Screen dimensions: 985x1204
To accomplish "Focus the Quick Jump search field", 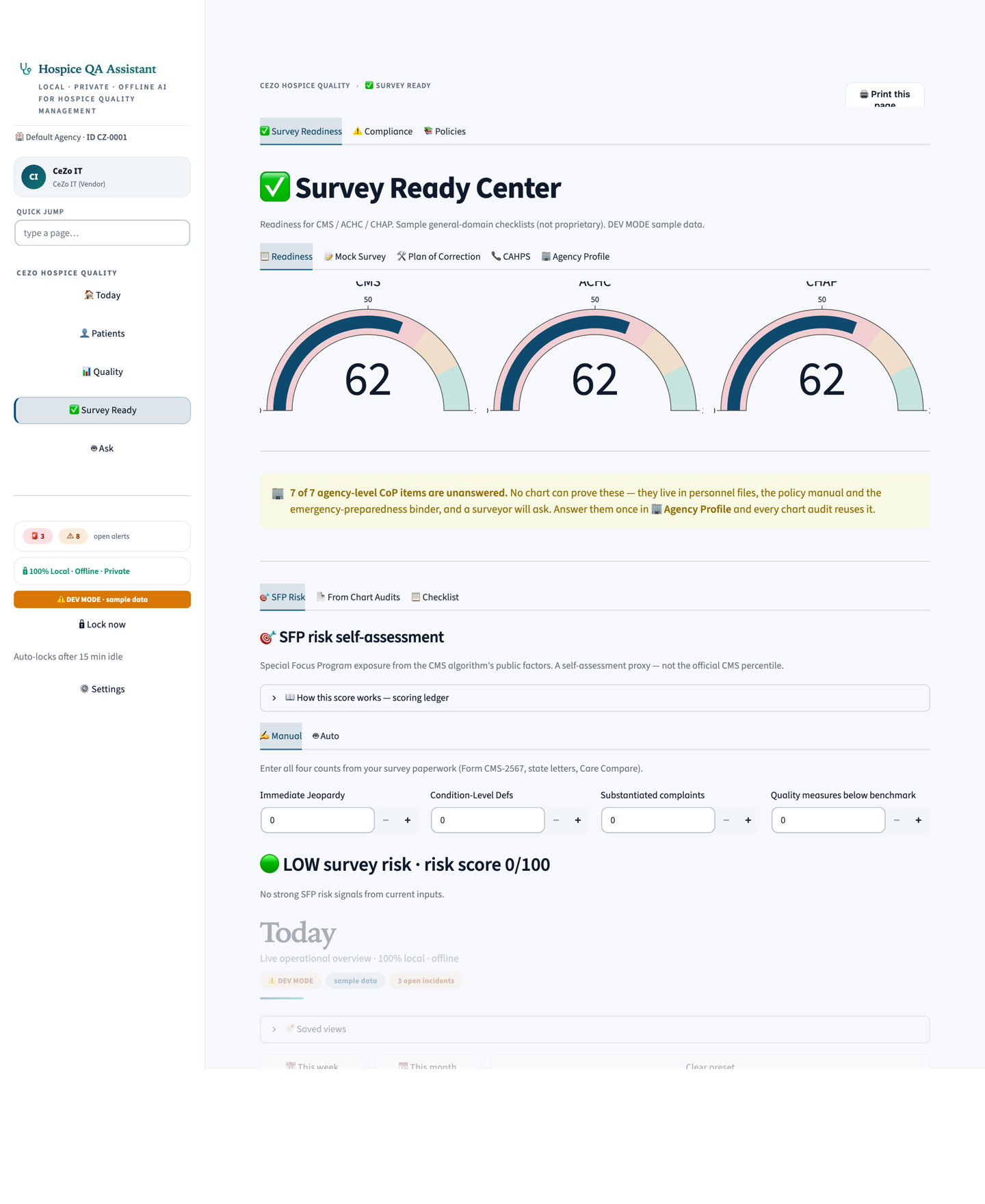I will pyautogui.click(x=103, y=233).
